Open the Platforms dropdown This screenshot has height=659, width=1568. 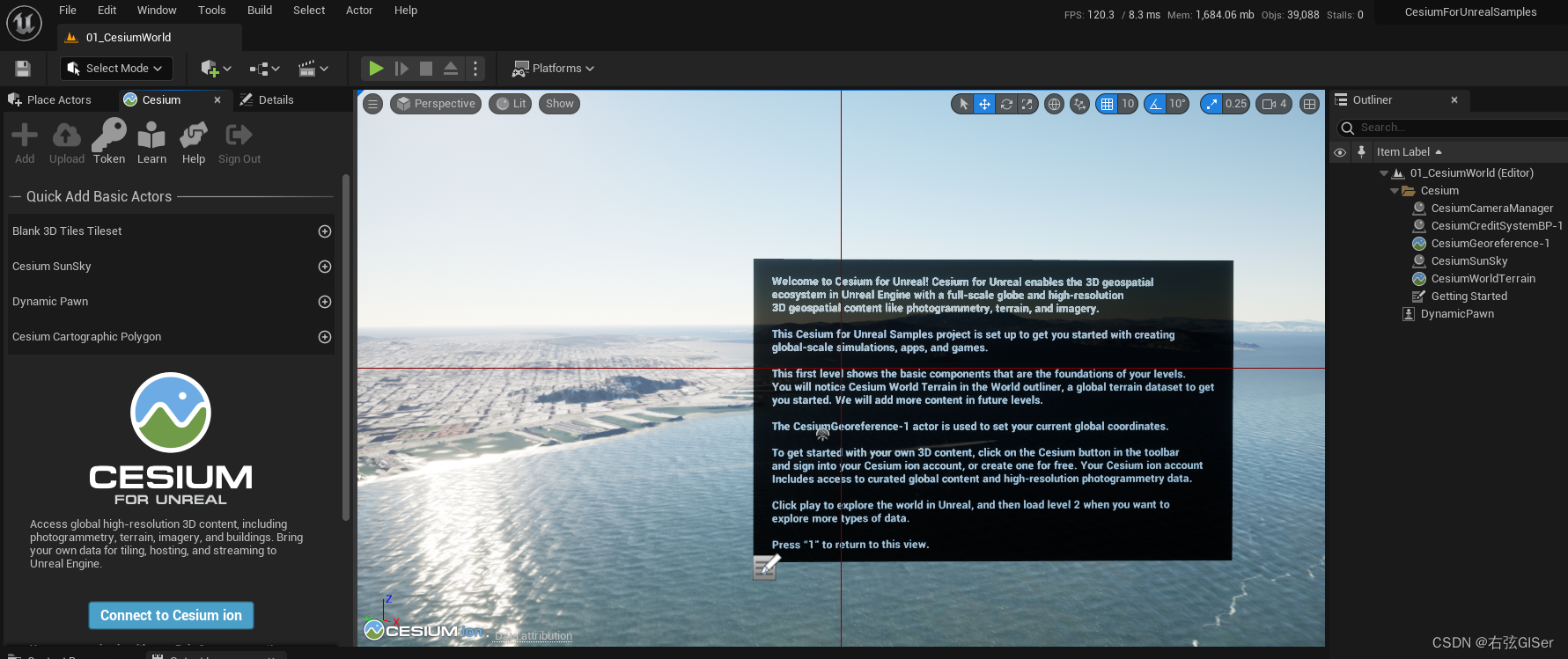[x=554, y=68]
